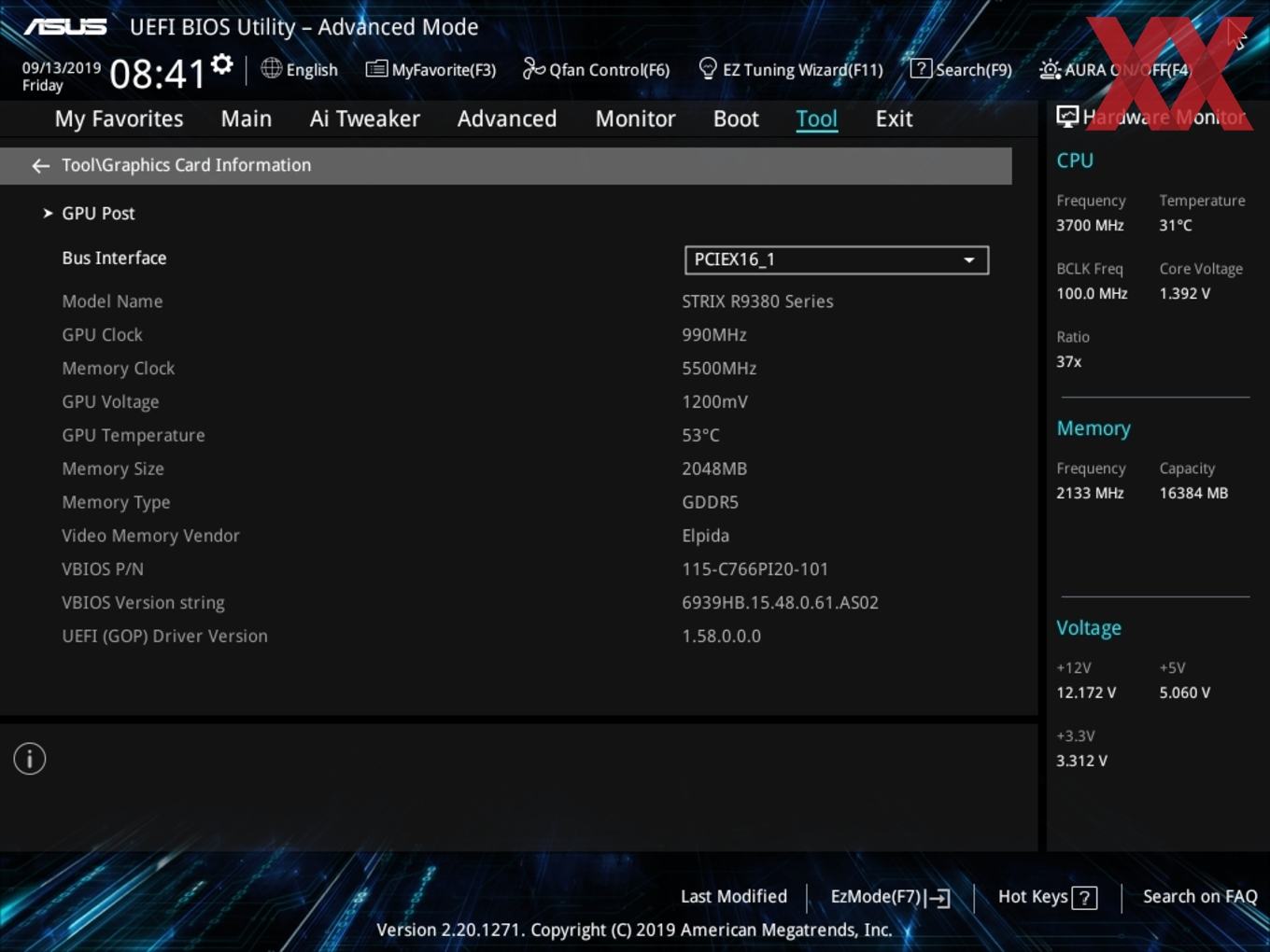Screen dimensions: 1270x952
Task: Click the STRIX R9380 Series value
Action: 757,301
